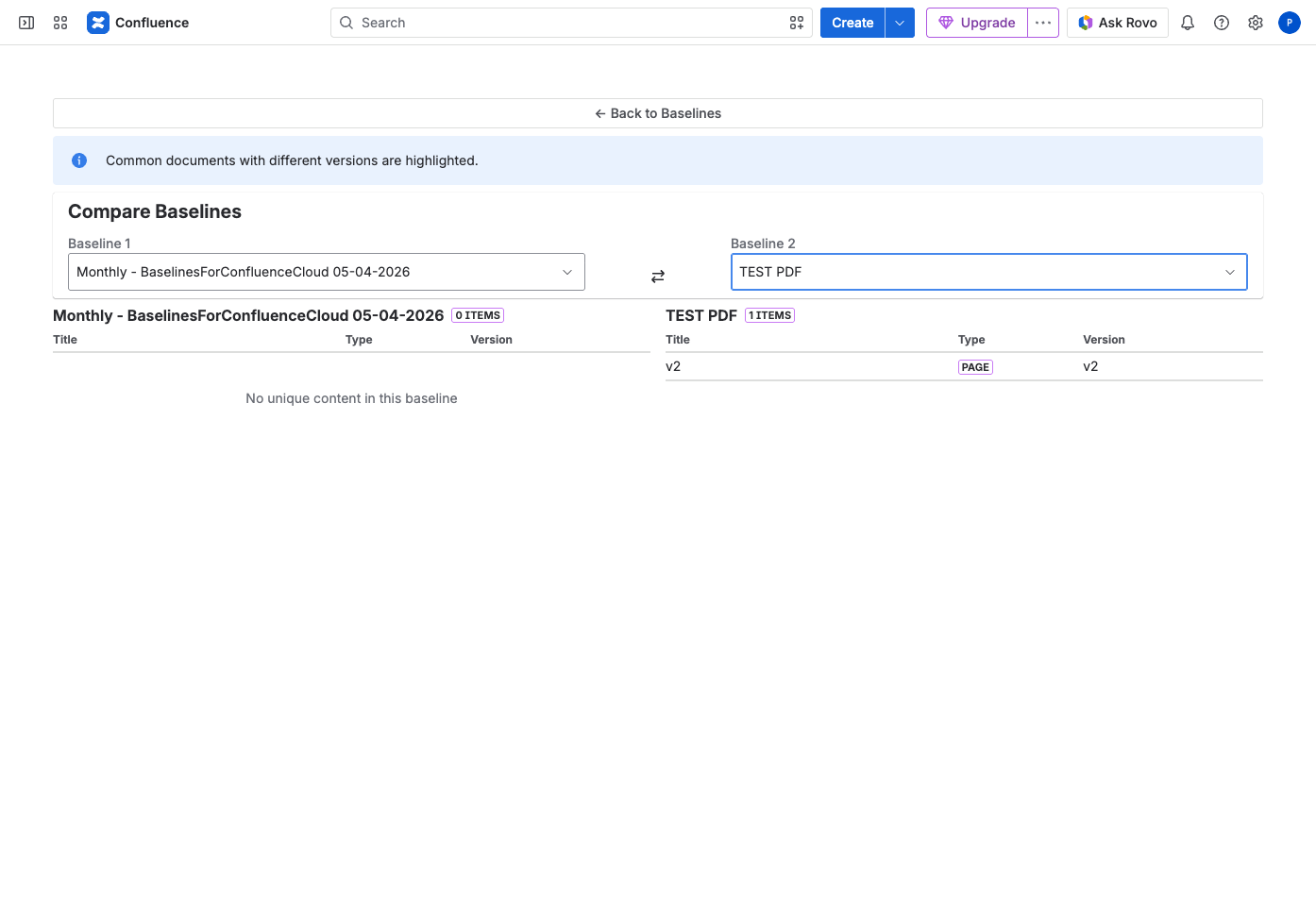Click the Version column header under TEST PDF
1316x908 pixels.
1104,340
